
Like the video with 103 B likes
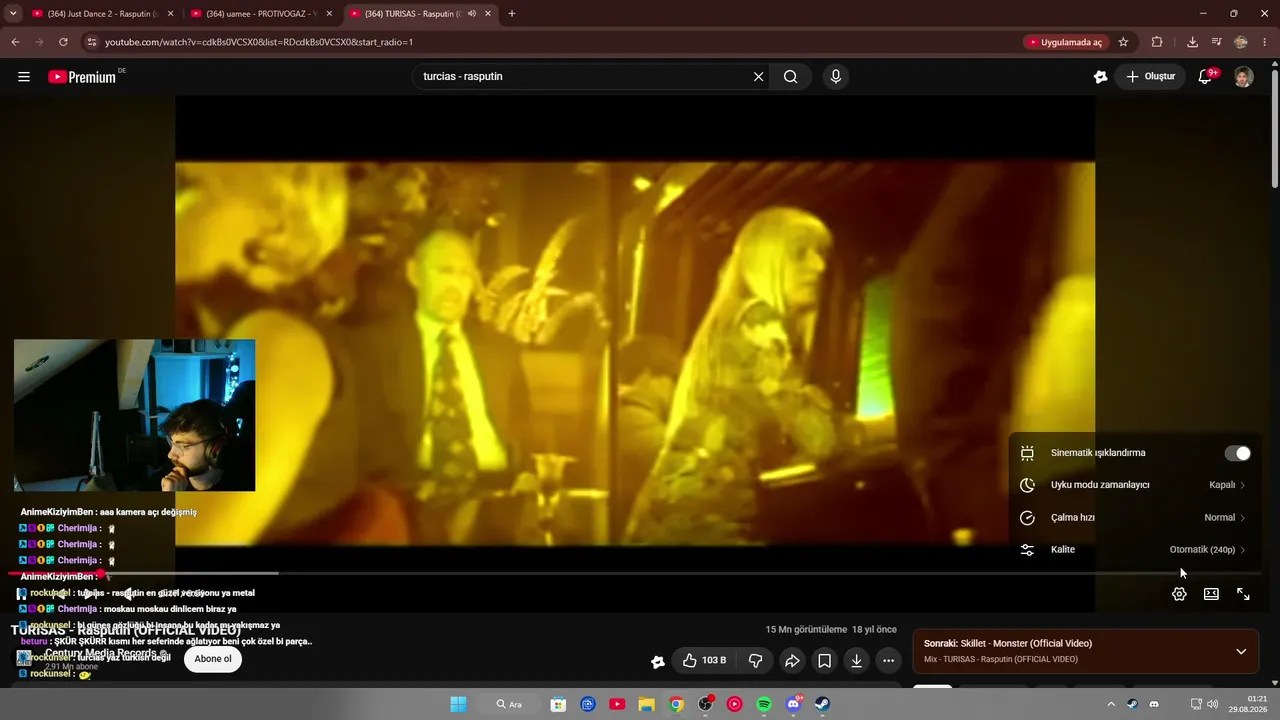704,661
